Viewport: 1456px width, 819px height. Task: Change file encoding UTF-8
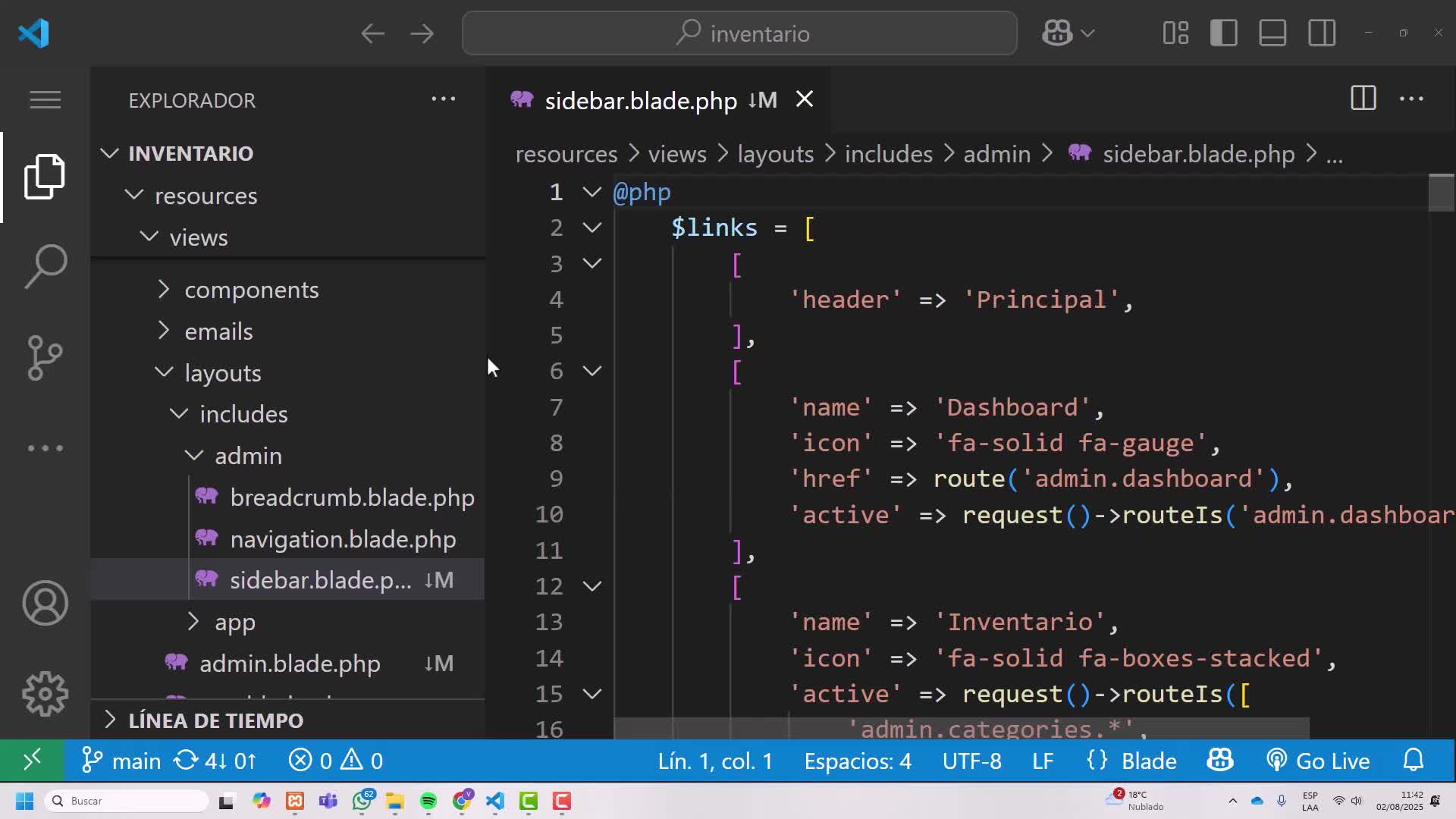pyautogui.click(x=971, y=761)
